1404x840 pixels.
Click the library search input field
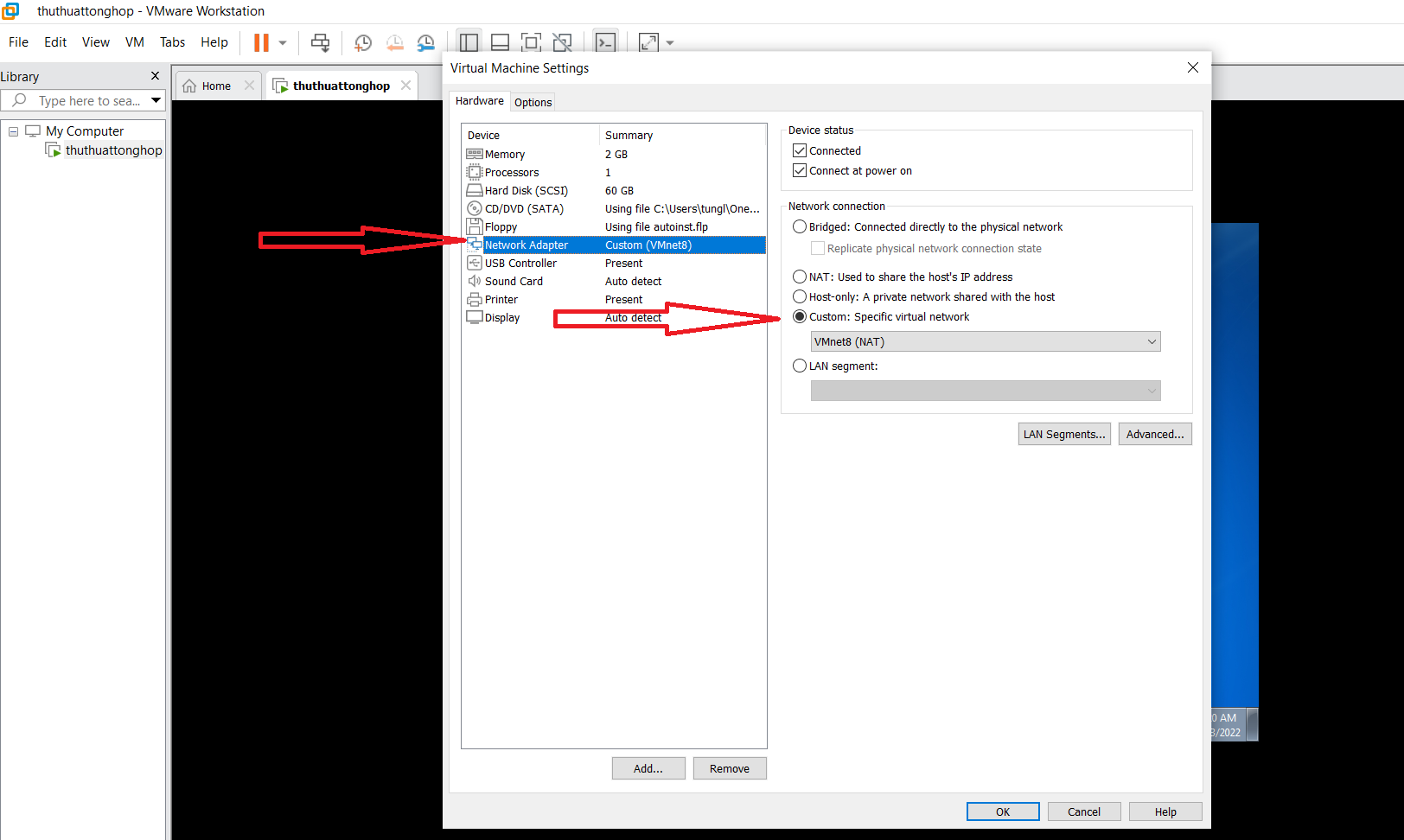[x=89, y=100]
